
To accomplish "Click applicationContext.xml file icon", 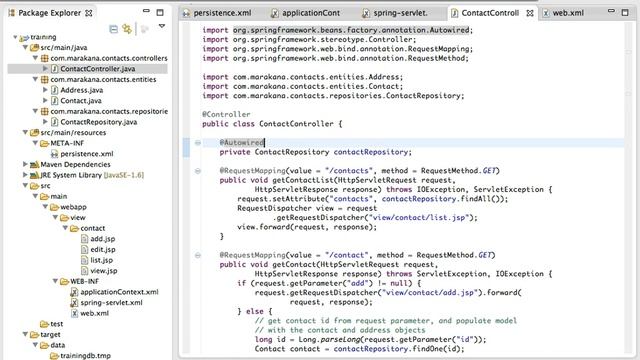I will [x=74, y=292].
